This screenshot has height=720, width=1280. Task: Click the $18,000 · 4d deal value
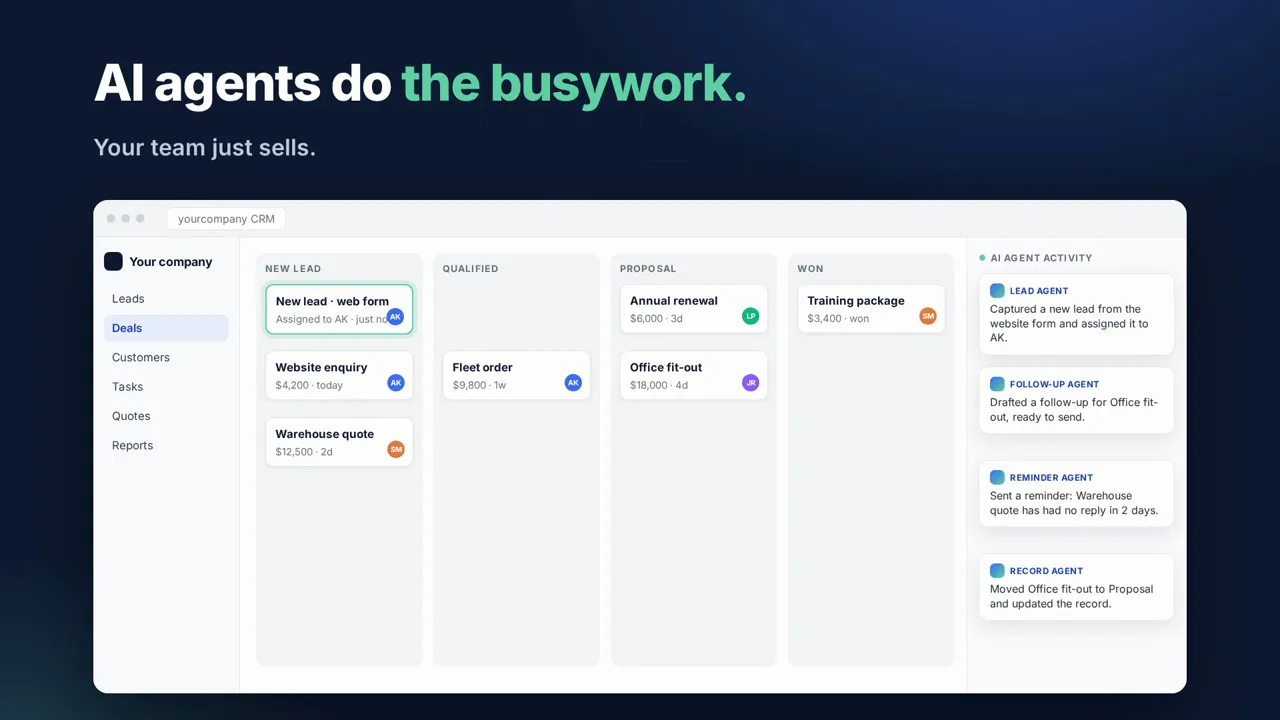coord(659,385)
